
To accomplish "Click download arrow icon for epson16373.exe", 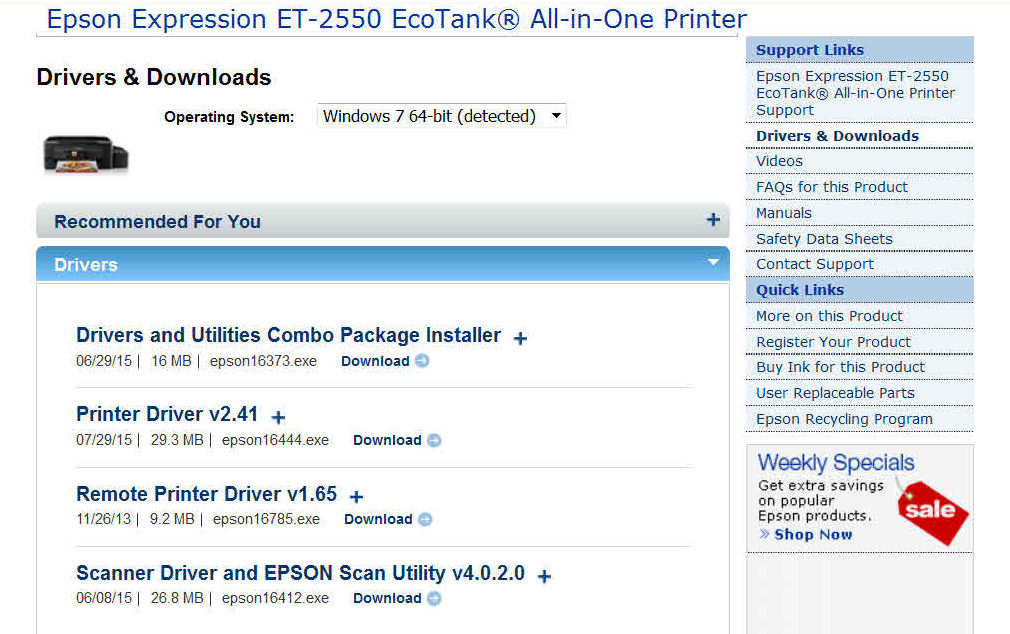I will click(x=422, y=361).
